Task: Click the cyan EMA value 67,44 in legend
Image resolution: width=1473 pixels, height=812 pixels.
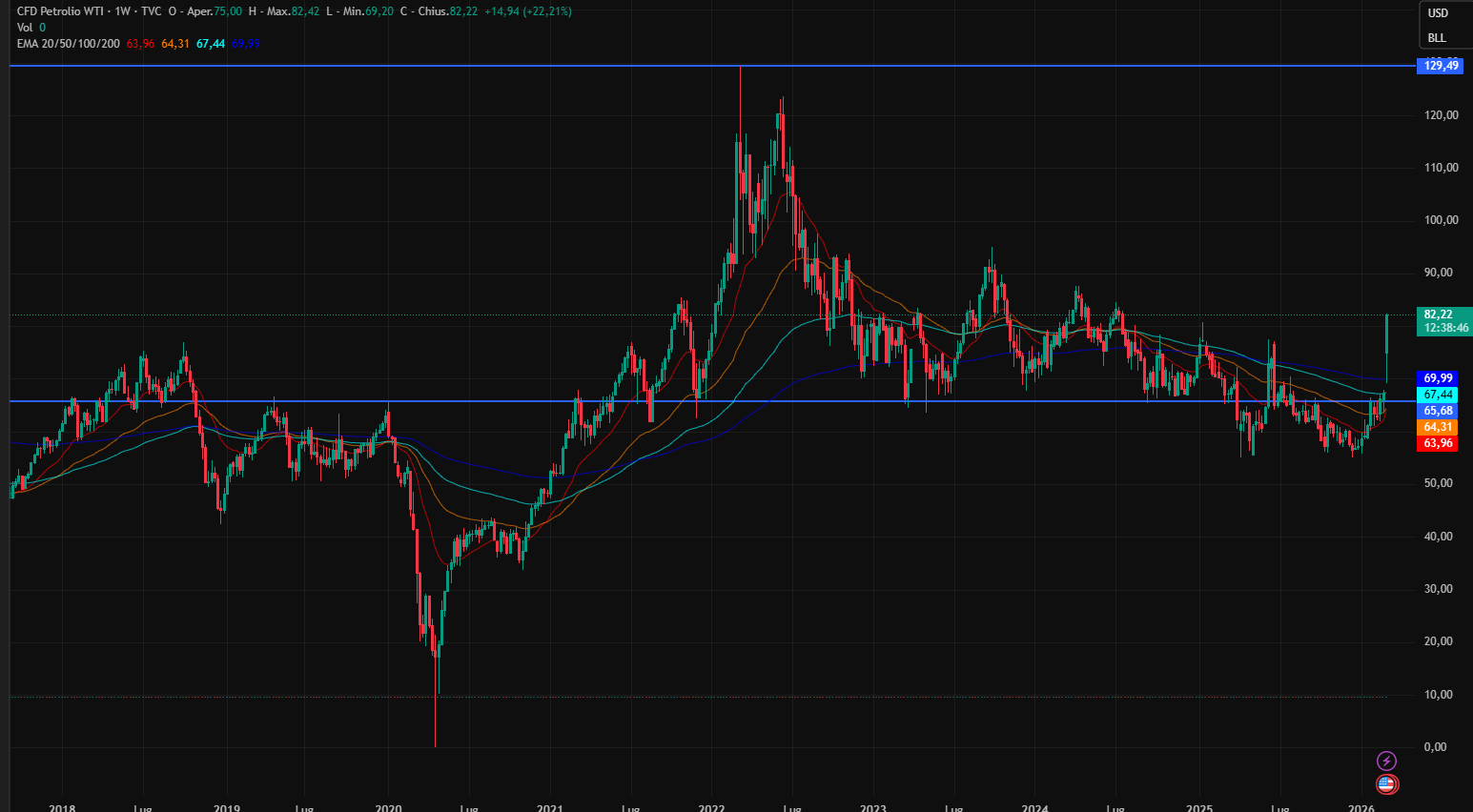Action: [x=211, y=44]
